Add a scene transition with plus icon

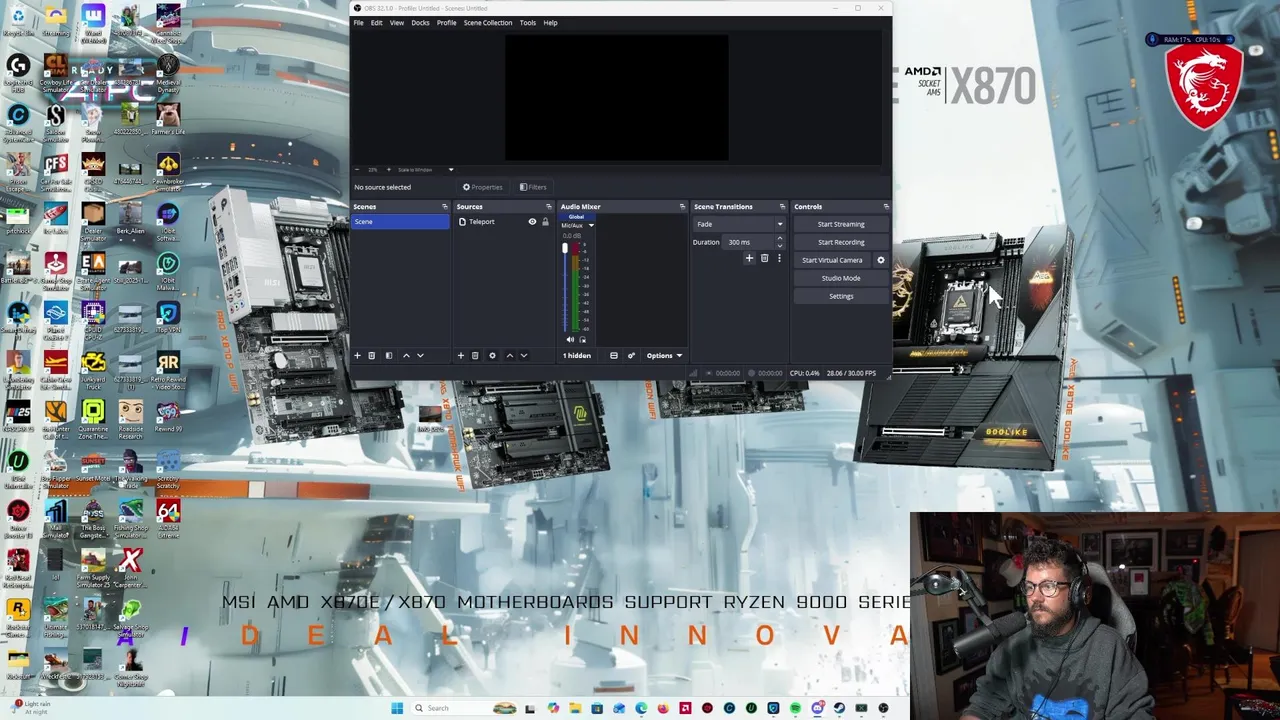coord(749,258)
